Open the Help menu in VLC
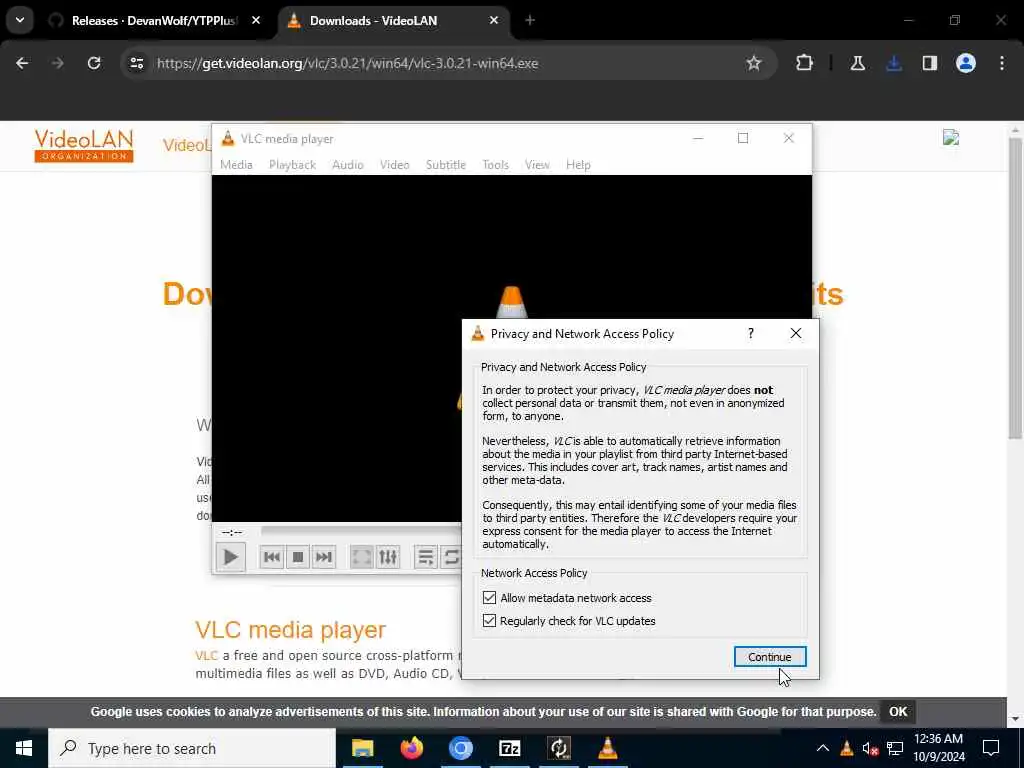This screenshot has width=1024, height=768. [578, 165]
